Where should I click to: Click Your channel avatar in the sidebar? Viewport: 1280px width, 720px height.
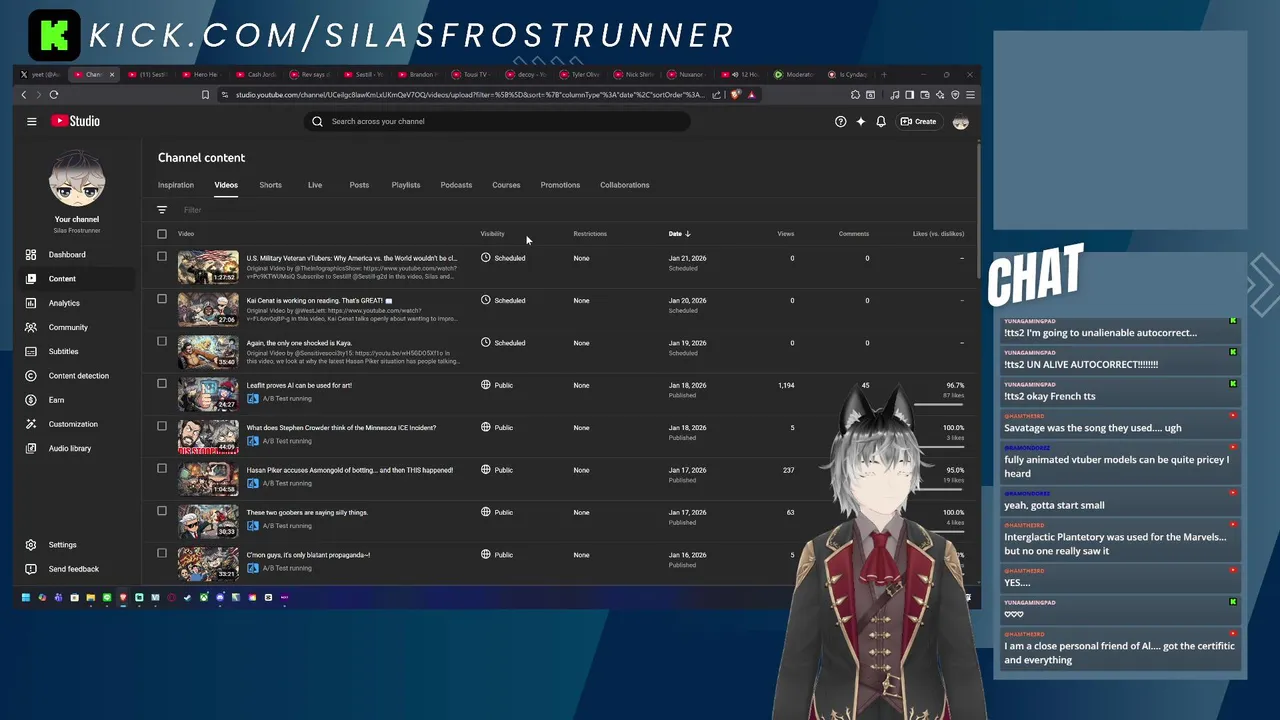pyautogui.click(x=77, y=179)
